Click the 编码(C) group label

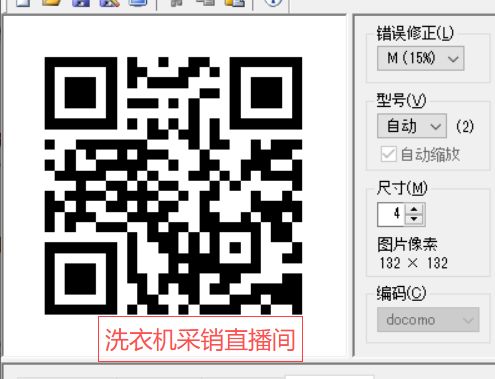tap(401, 294)
